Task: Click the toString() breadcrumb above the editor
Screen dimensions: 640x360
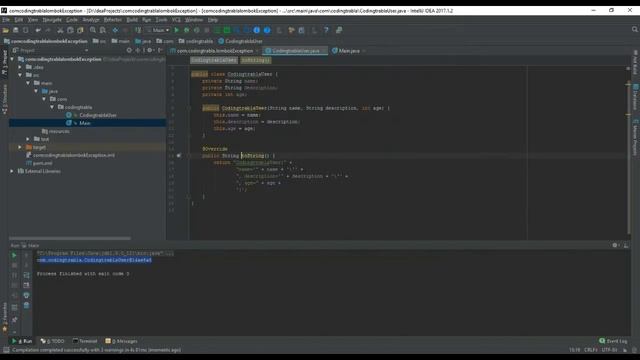Action: [256, 60]
